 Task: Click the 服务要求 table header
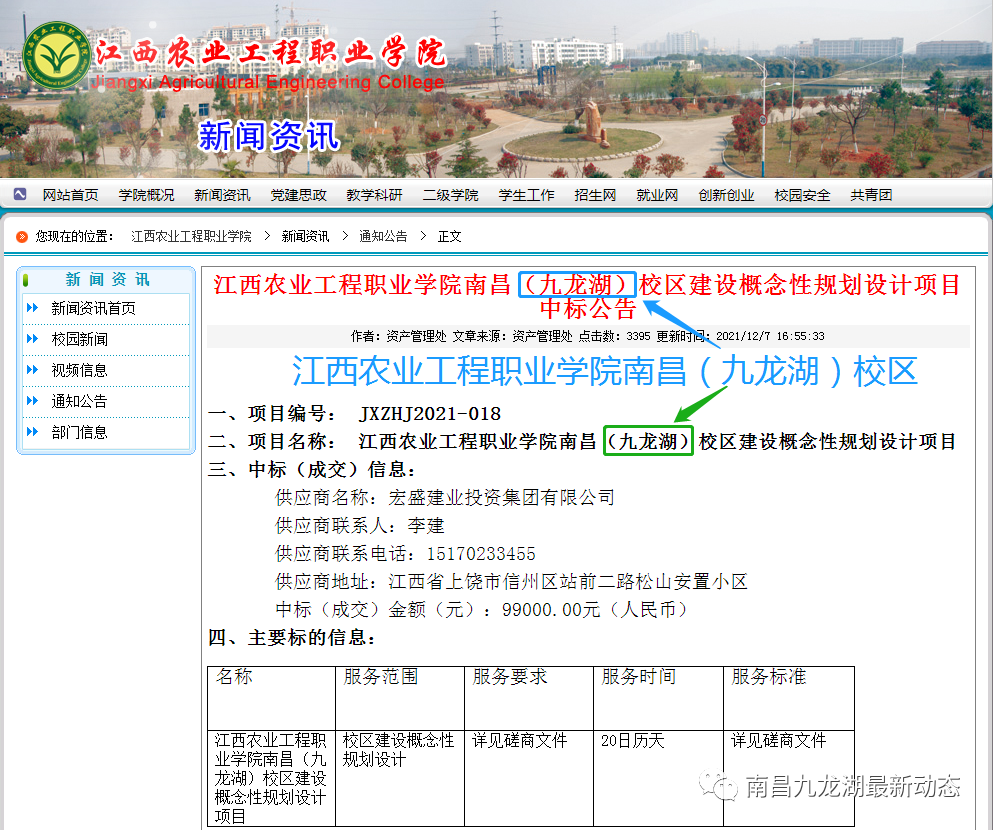[510, 677]
